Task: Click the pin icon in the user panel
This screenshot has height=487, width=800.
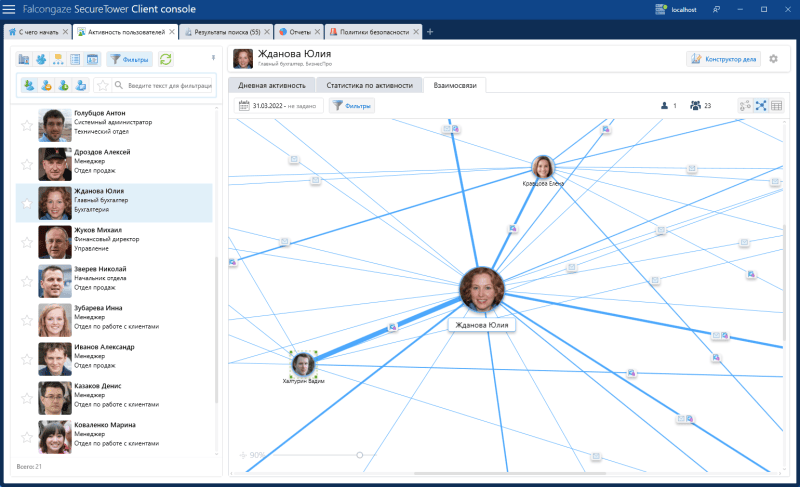Action: click(212, 57)
